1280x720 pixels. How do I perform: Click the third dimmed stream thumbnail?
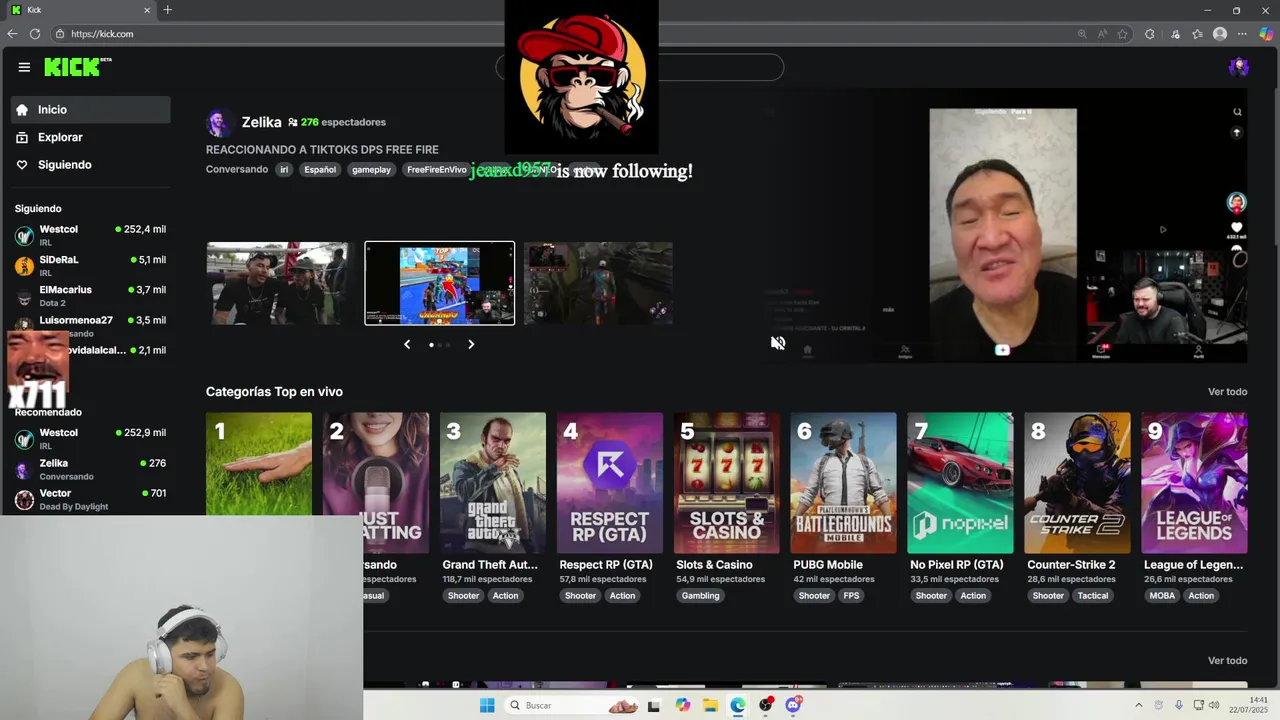pos(598,283)
